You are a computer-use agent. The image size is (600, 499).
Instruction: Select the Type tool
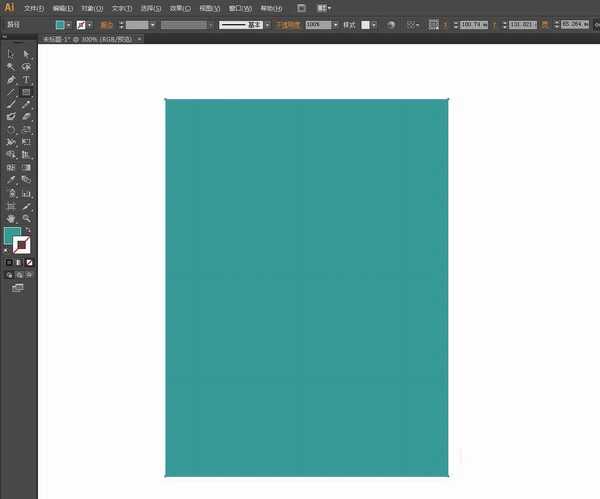pos(27,80)
